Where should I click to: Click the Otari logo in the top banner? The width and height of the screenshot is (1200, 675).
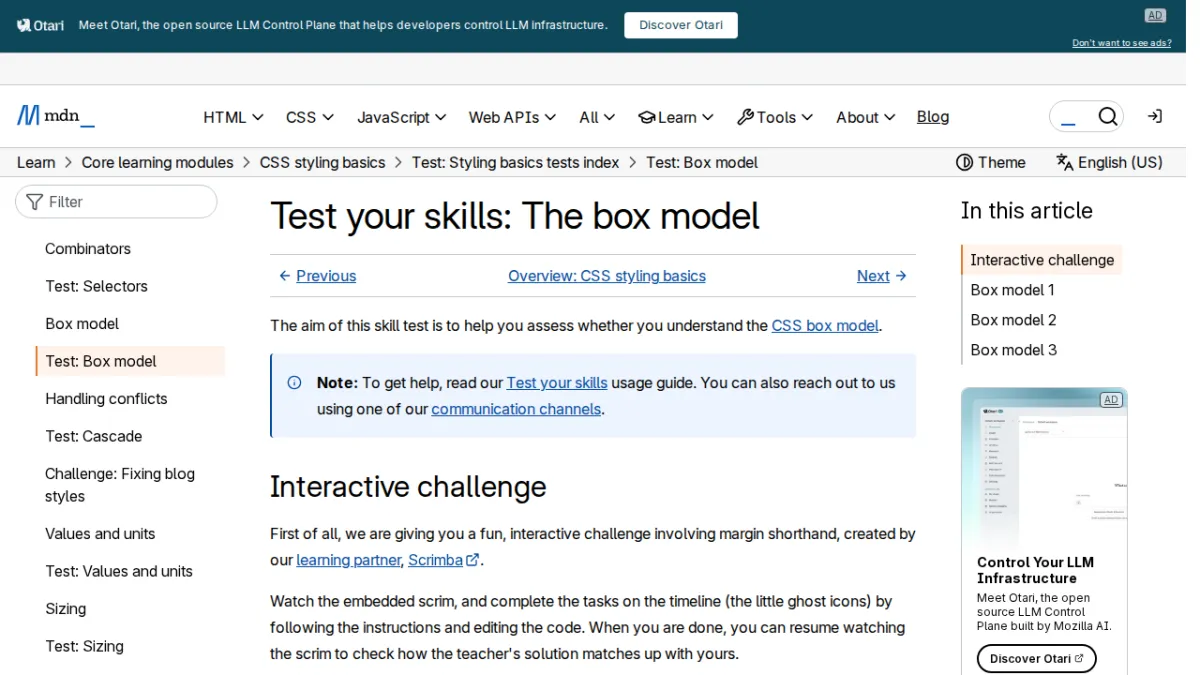41,25
